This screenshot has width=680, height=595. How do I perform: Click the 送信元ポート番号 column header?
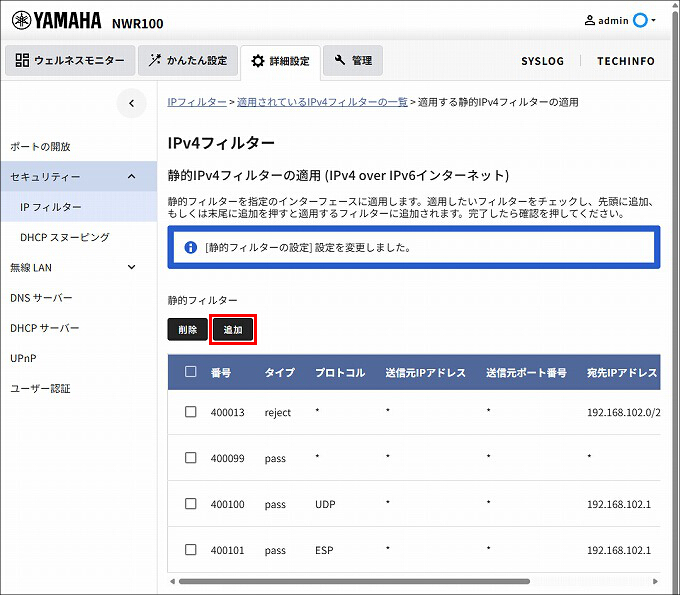pyautogui.click(x=526, y=373)
